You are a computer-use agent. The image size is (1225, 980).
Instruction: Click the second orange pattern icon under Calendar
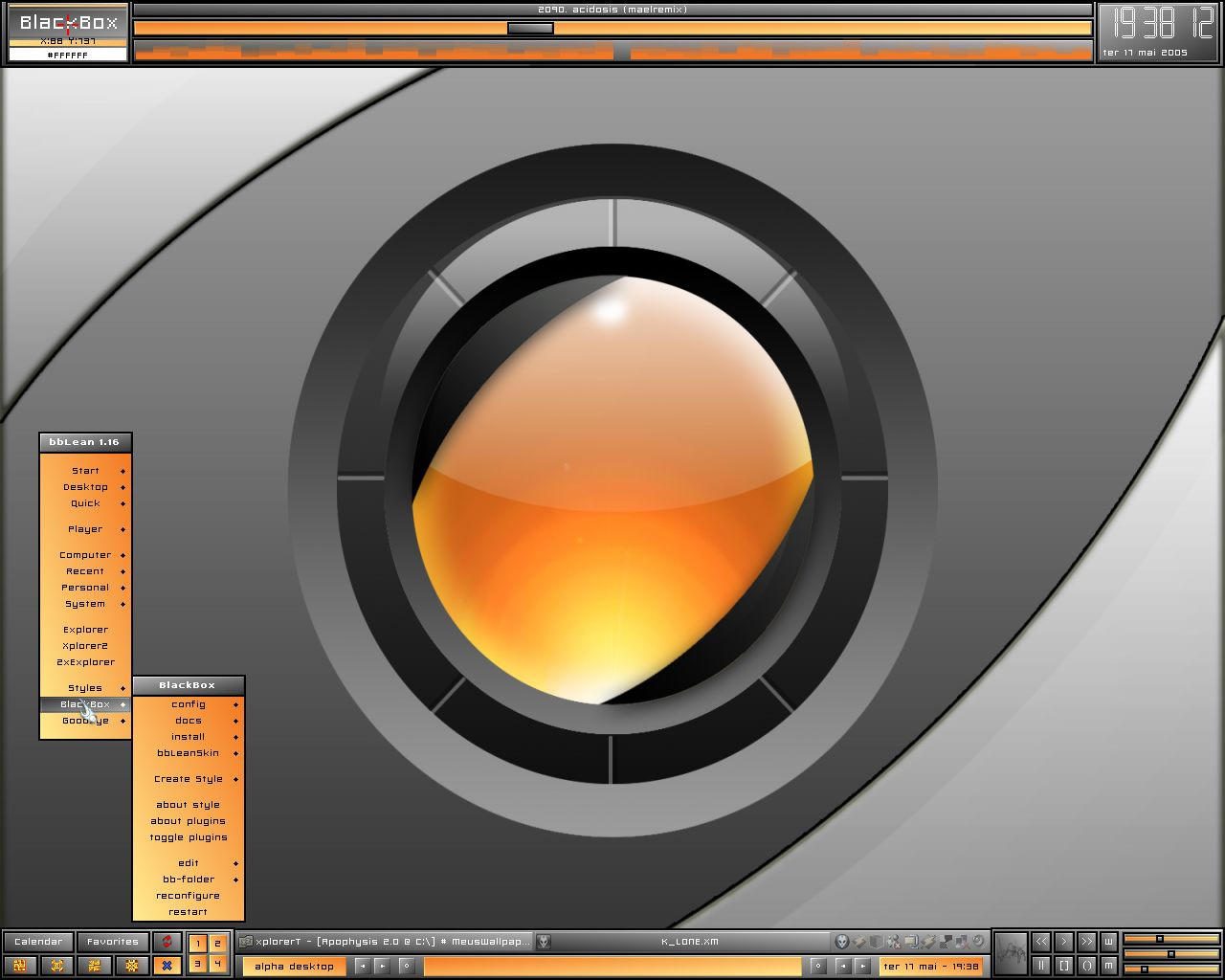coord(57,966)
